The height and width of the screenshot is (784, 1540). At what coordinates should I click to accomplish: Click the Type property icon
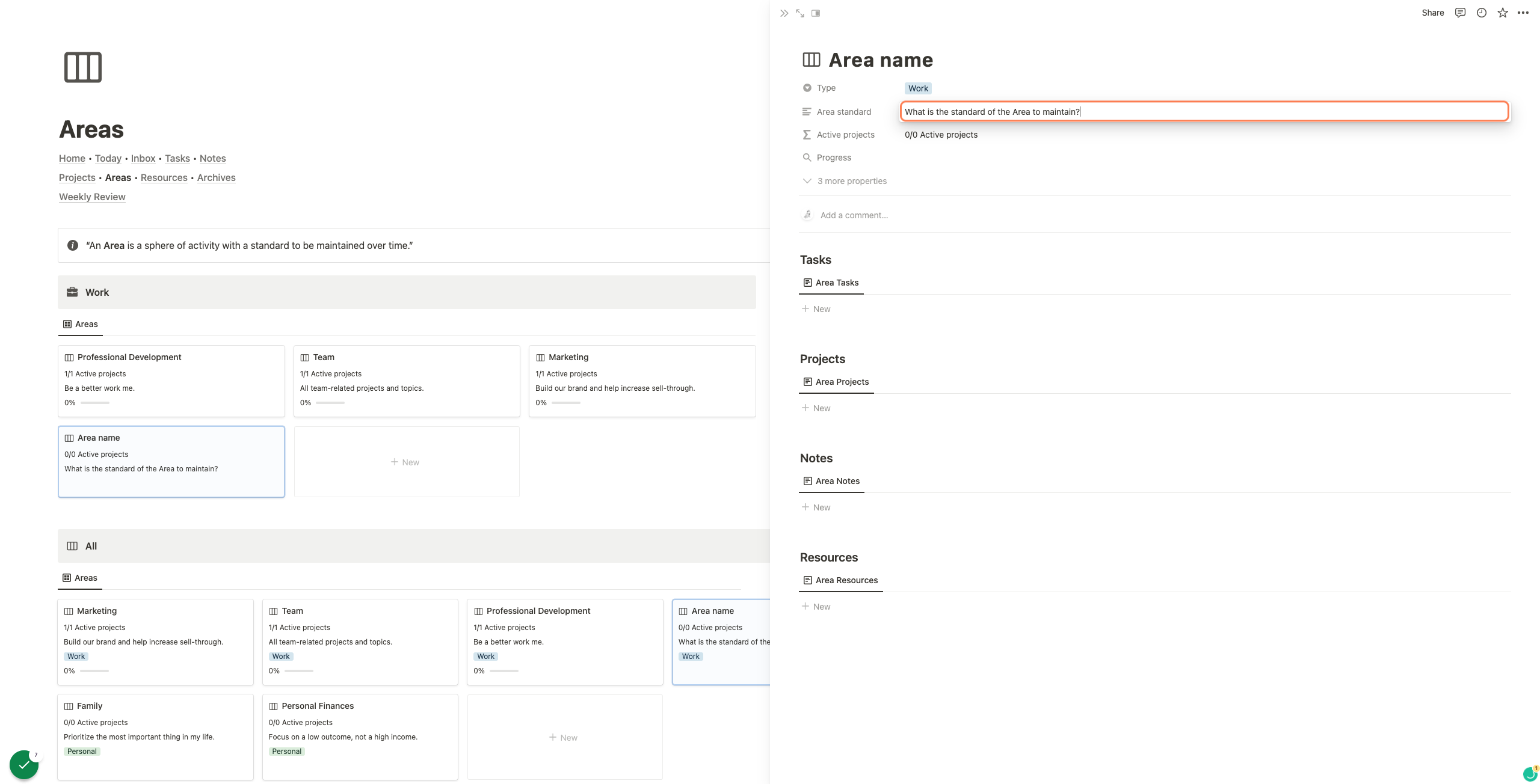pos(807,88)
